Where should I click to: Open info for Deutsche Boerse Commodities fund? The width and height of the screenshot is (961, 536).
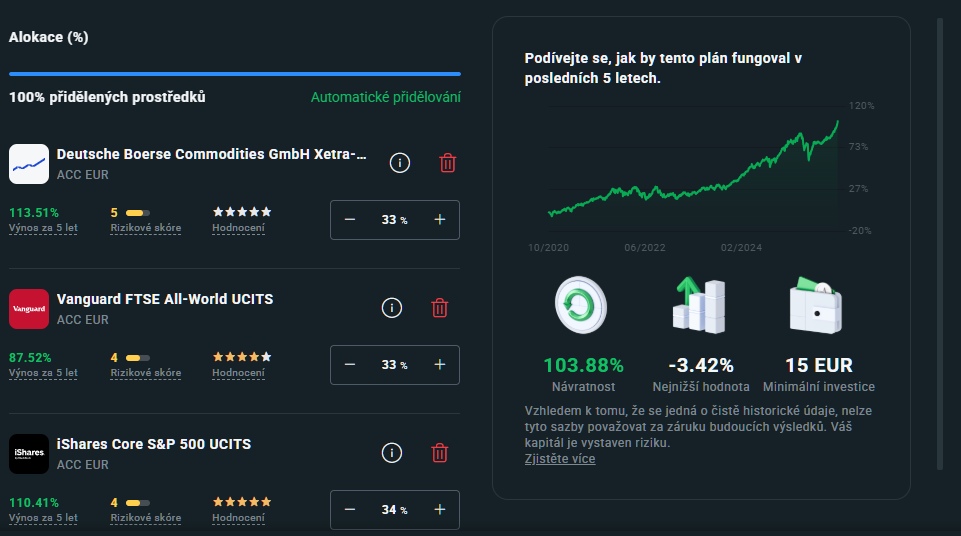399,163
